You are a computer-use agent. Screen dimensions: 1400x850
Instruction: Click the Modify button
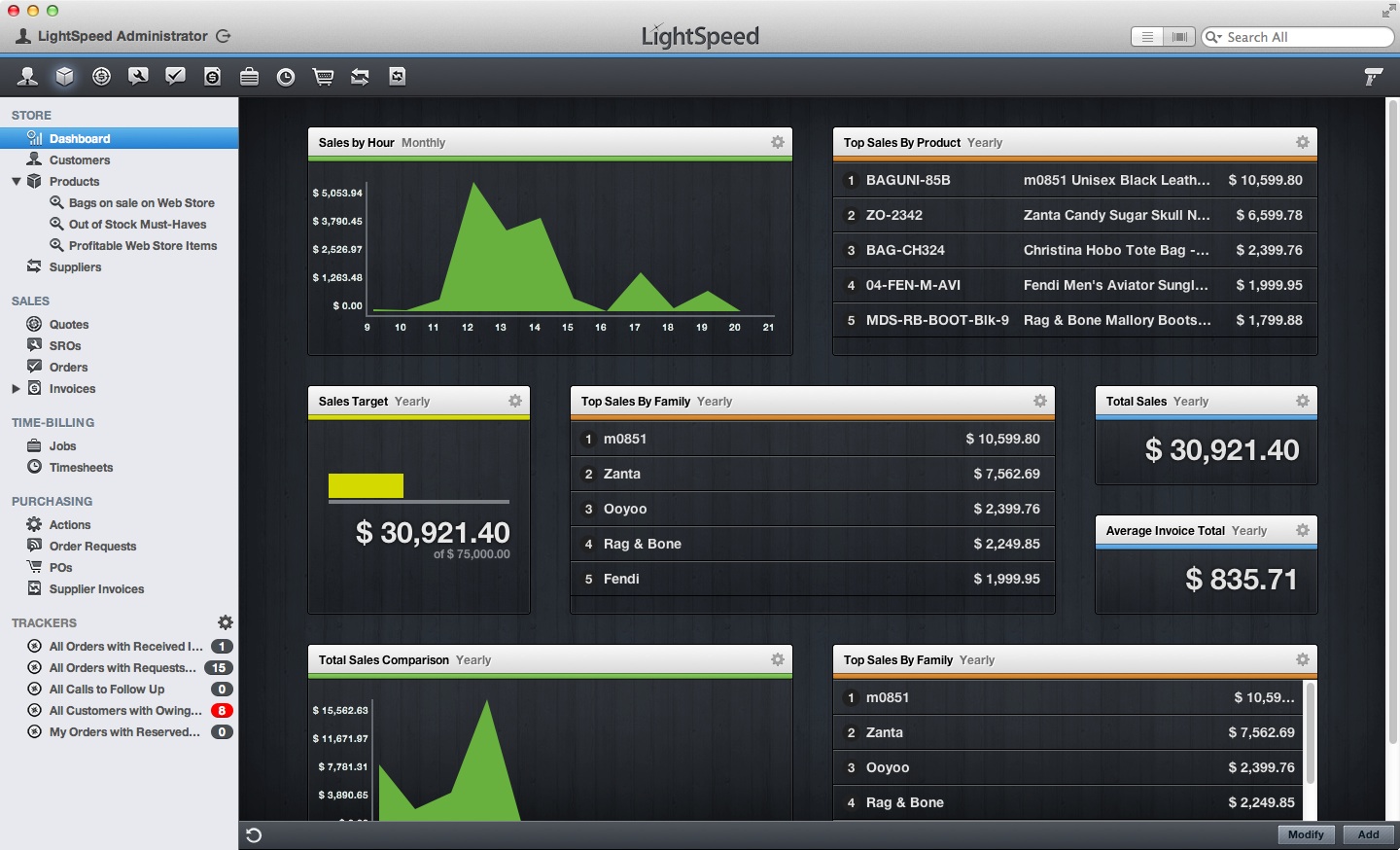1306,834
